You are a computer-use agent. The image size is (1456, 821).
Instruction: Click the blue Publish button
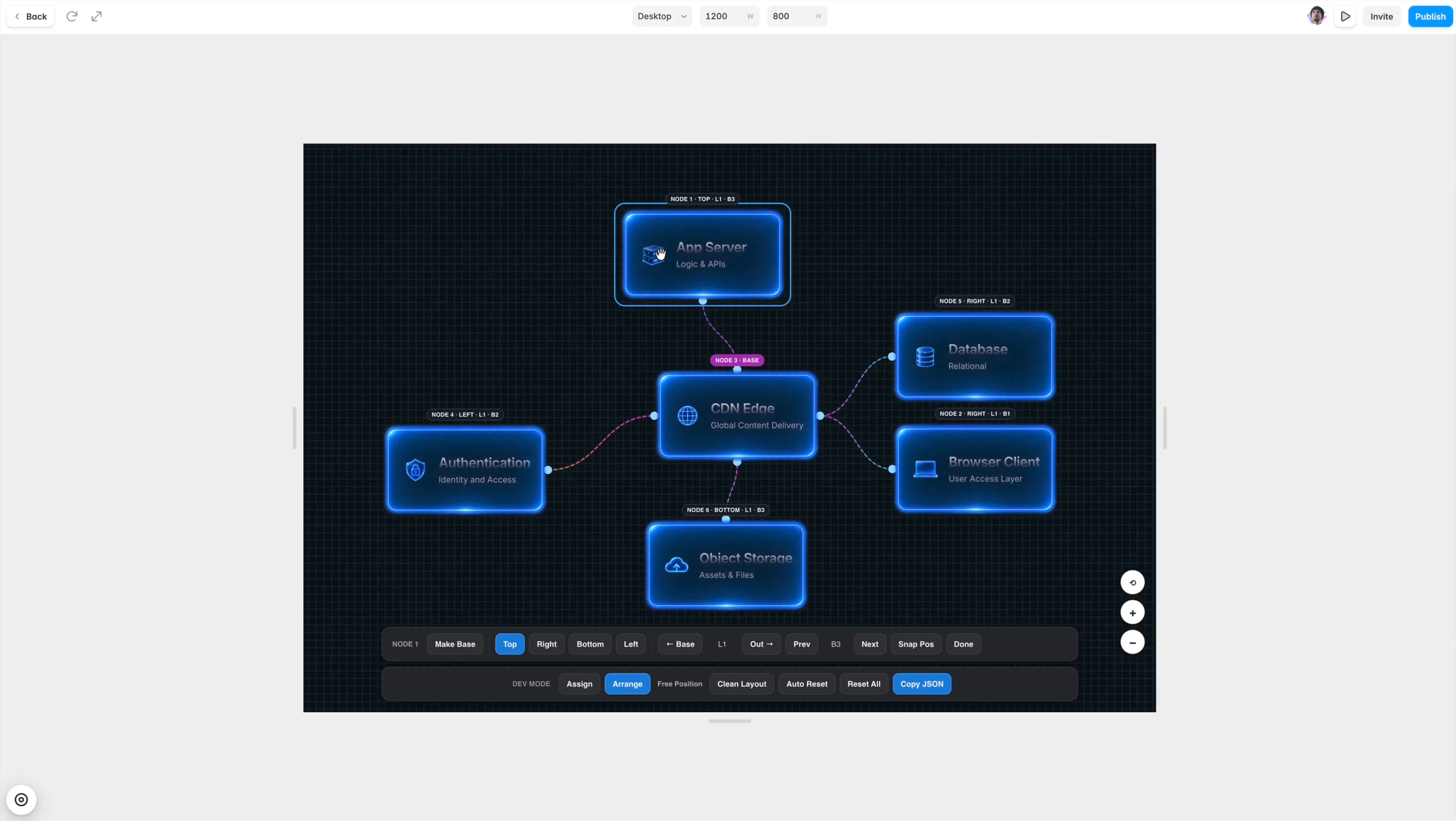click(x=1430, y=16)
